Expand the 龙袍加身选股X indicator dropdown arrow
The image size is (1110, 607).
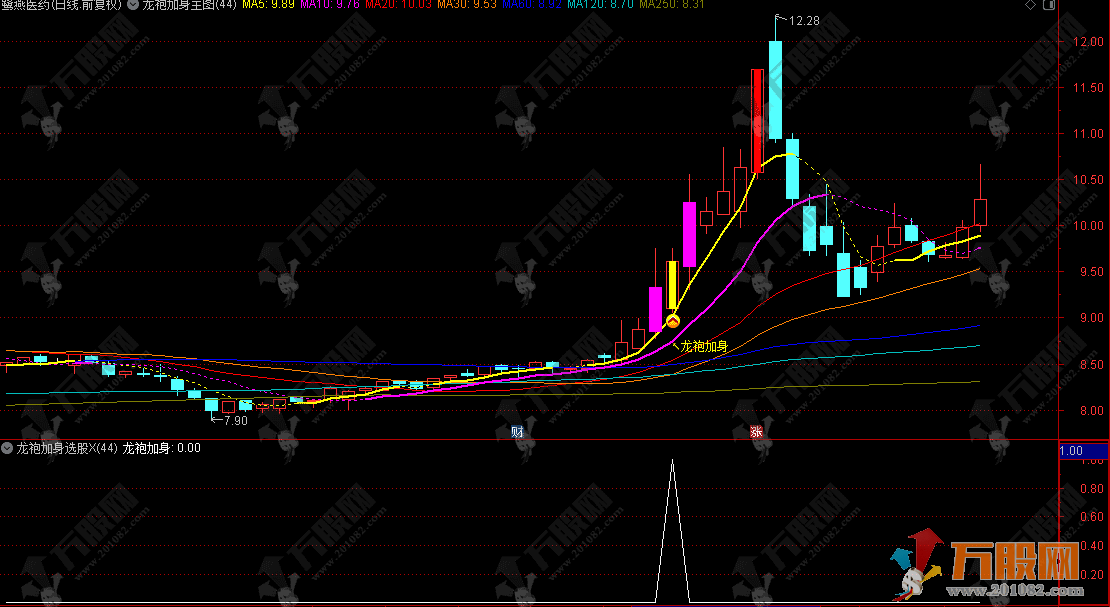pos(8,448)
